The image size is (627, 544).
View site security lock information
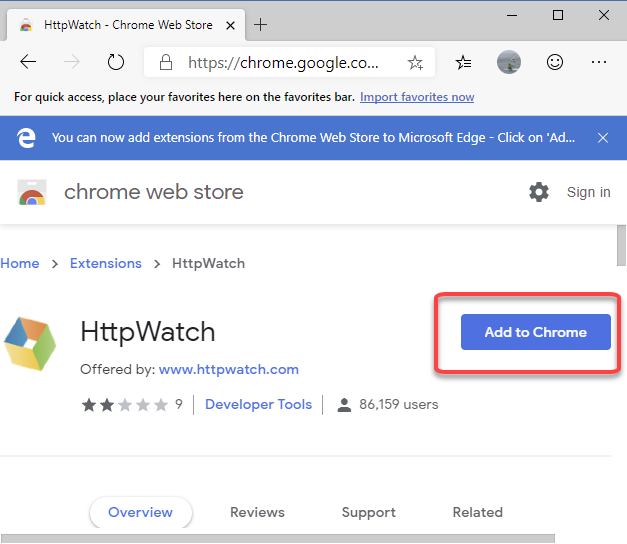166,62
